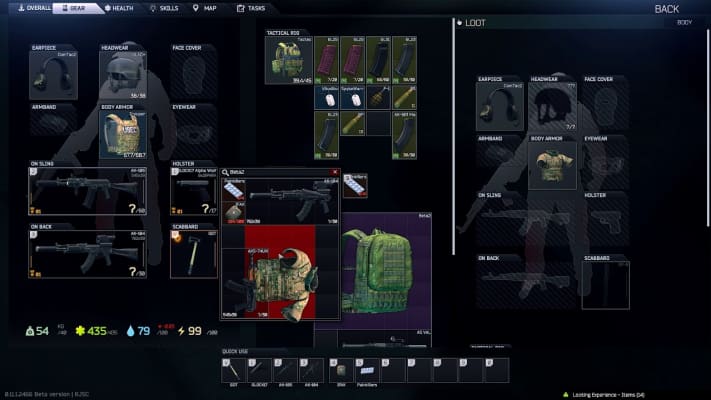The width and height of the screenshot is (711, 400).
Task: Click the Painkillers quick use slot
Action: pyautogui.click(x=366, y=369)
